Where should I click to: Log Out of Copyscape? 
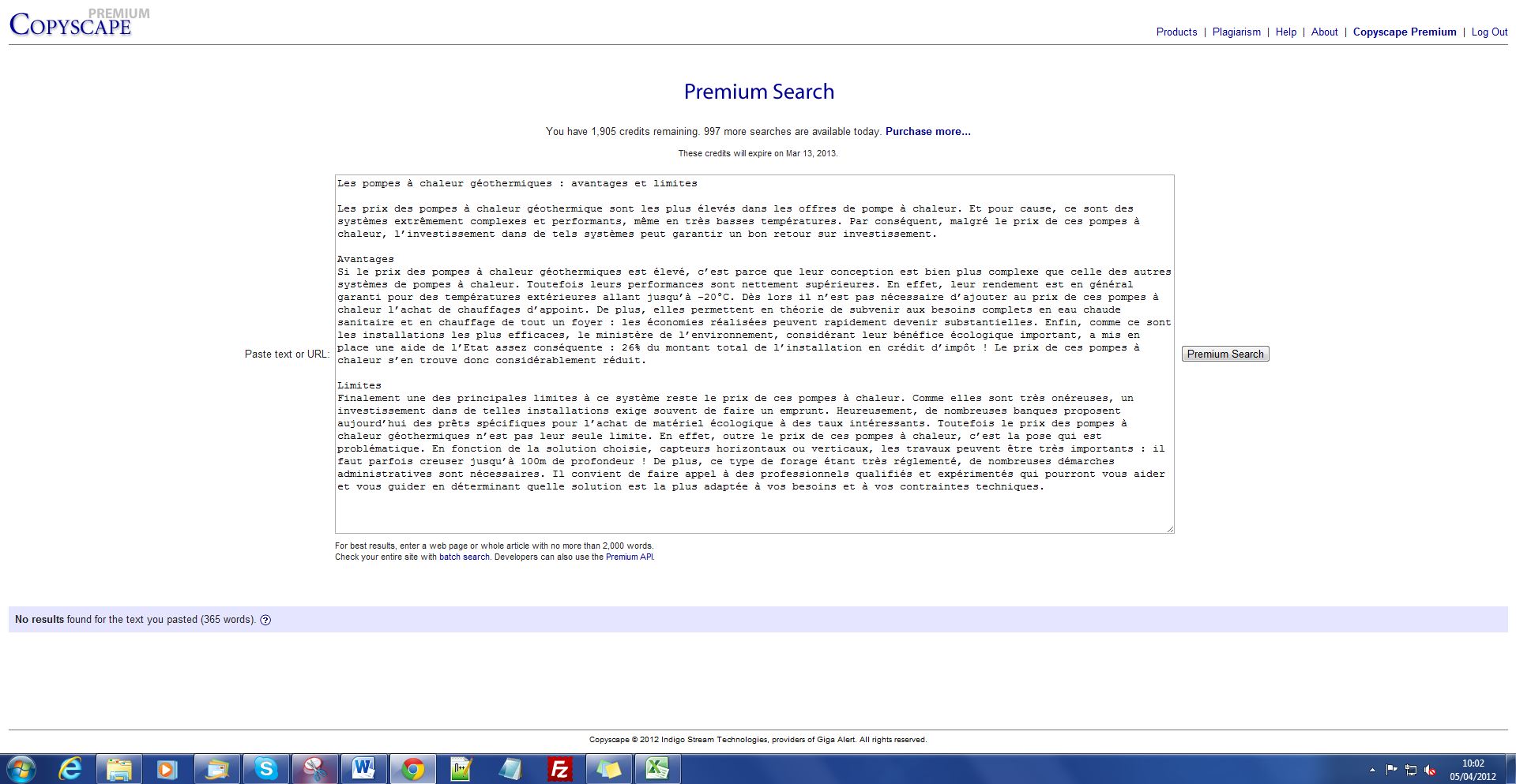click(x=1489, y=32)
